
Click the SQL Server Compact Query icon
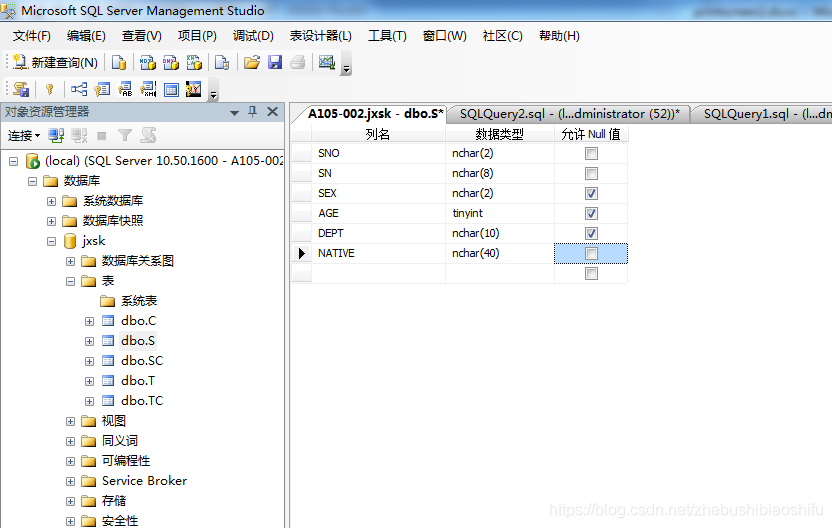pos(222,63)
